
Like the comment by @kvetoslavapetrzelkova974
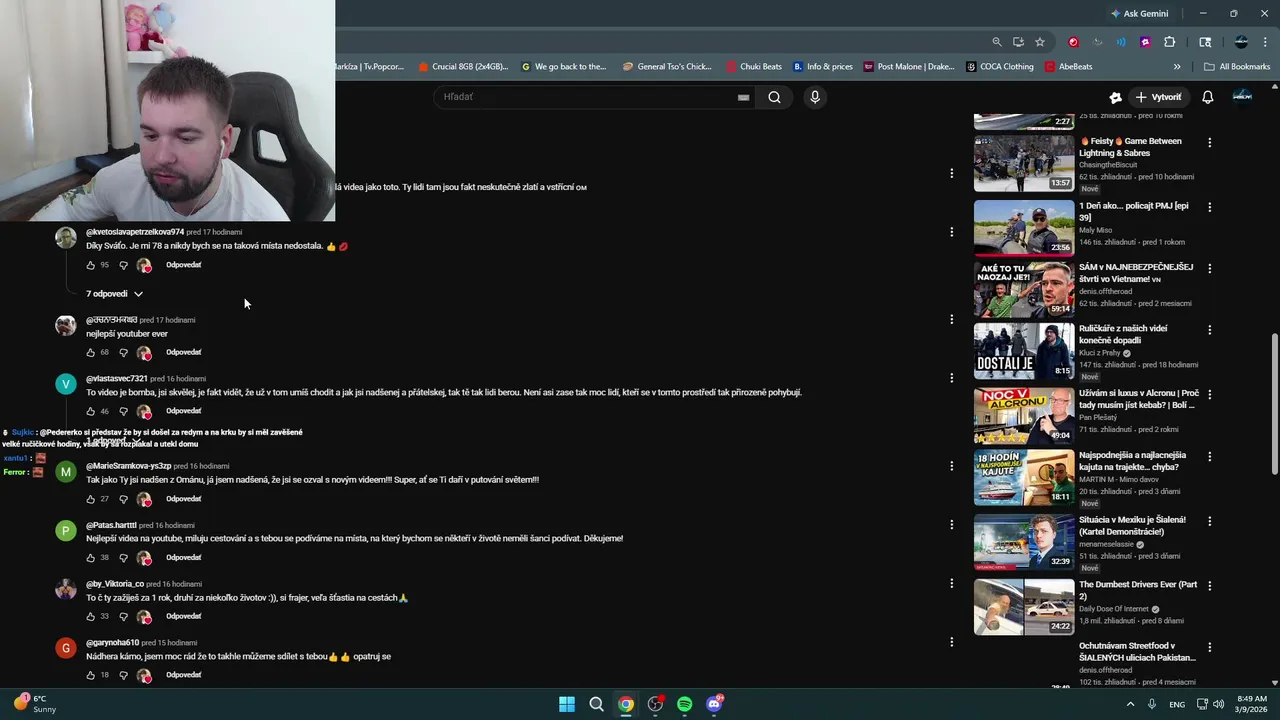[x=91, y=265]
